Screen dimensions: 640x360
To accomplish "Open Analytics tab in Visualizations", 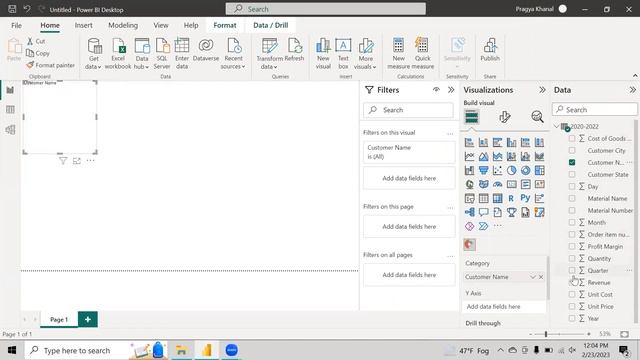I will pos(538,117).
